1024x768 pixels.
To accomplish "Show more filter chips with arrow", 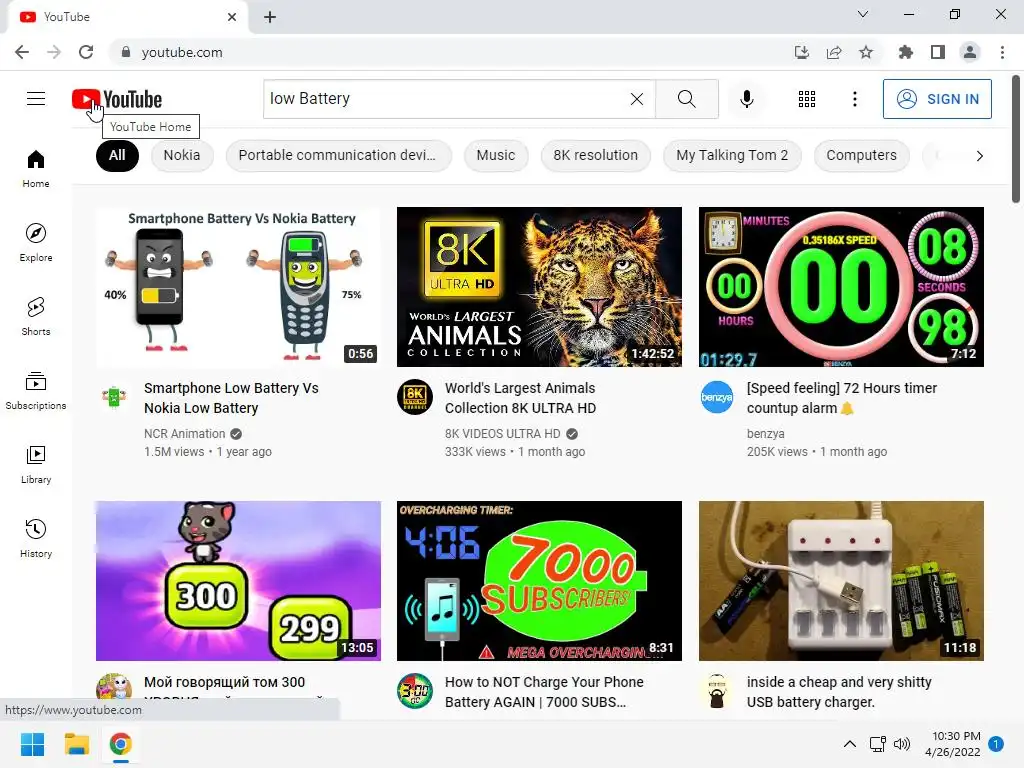I will pos(979,155).
